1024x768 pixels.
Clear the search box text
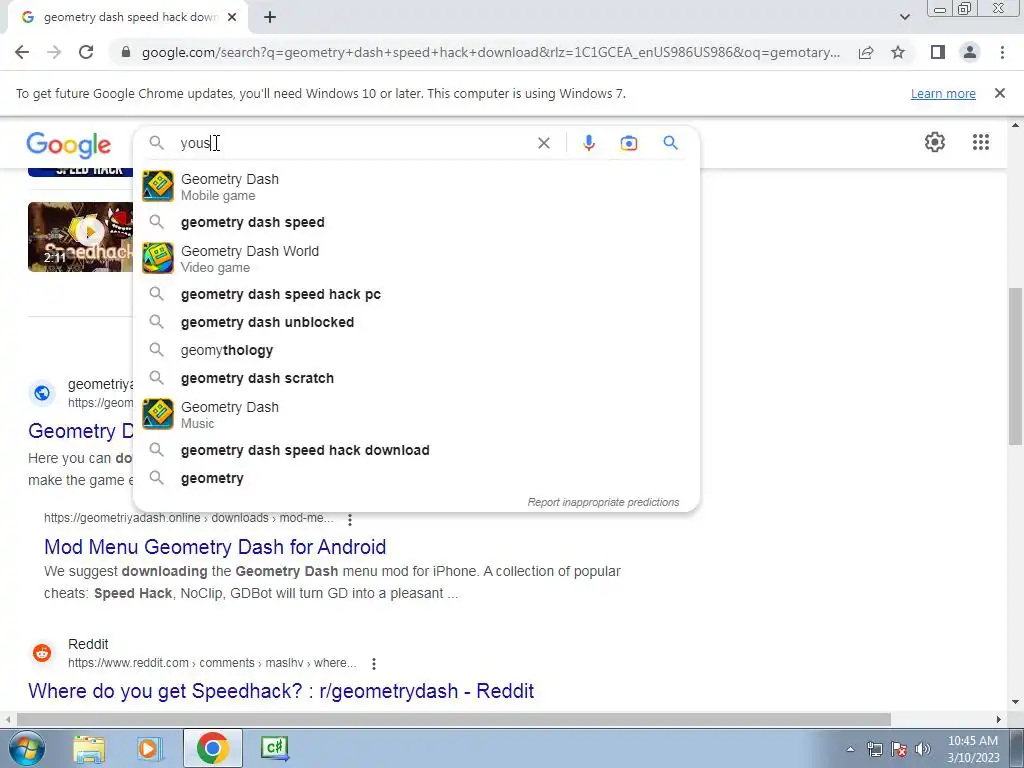[x=543, y=143]
